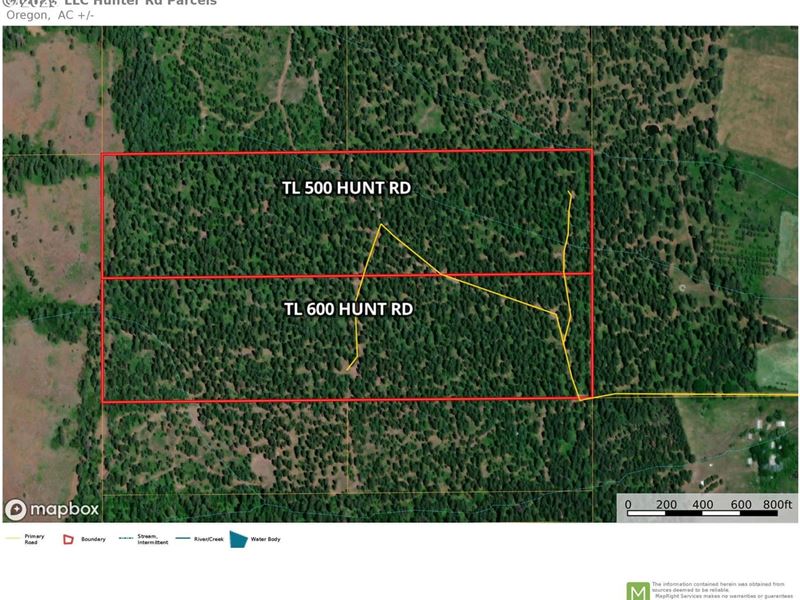Select the TL 600 HUNT RD label

[x=348, y=309]
